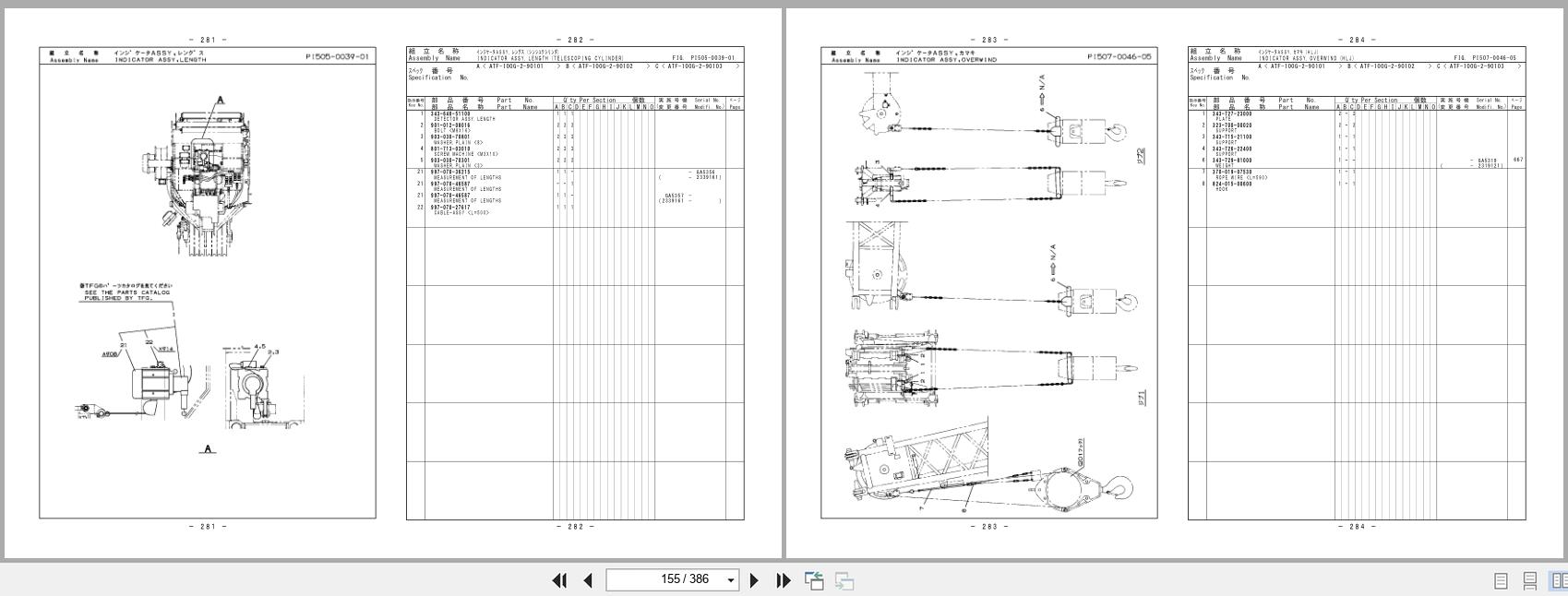
Task: Click part name 'HOOK' on page 284
Action: 1222,189
